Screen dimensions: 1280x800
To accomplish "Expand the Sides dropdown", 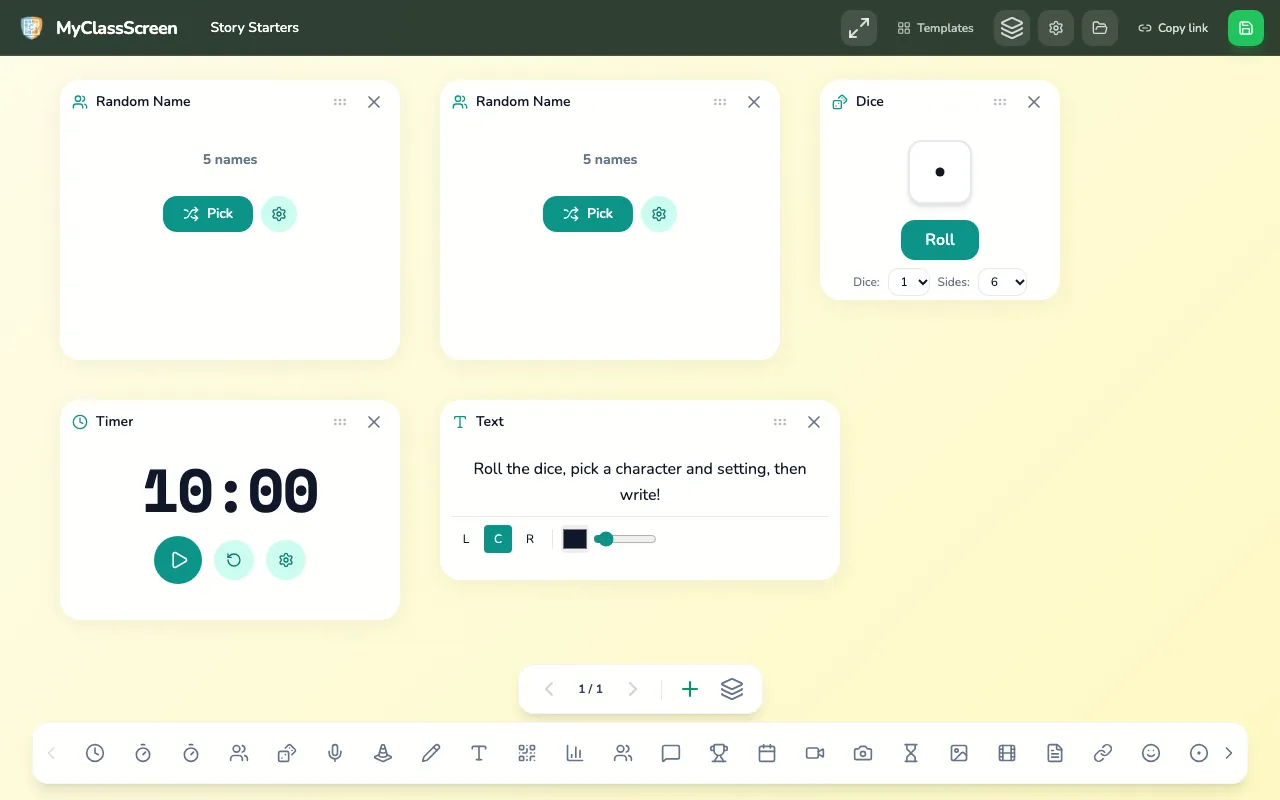I will pyautogui.click(x=1002, y=282).
